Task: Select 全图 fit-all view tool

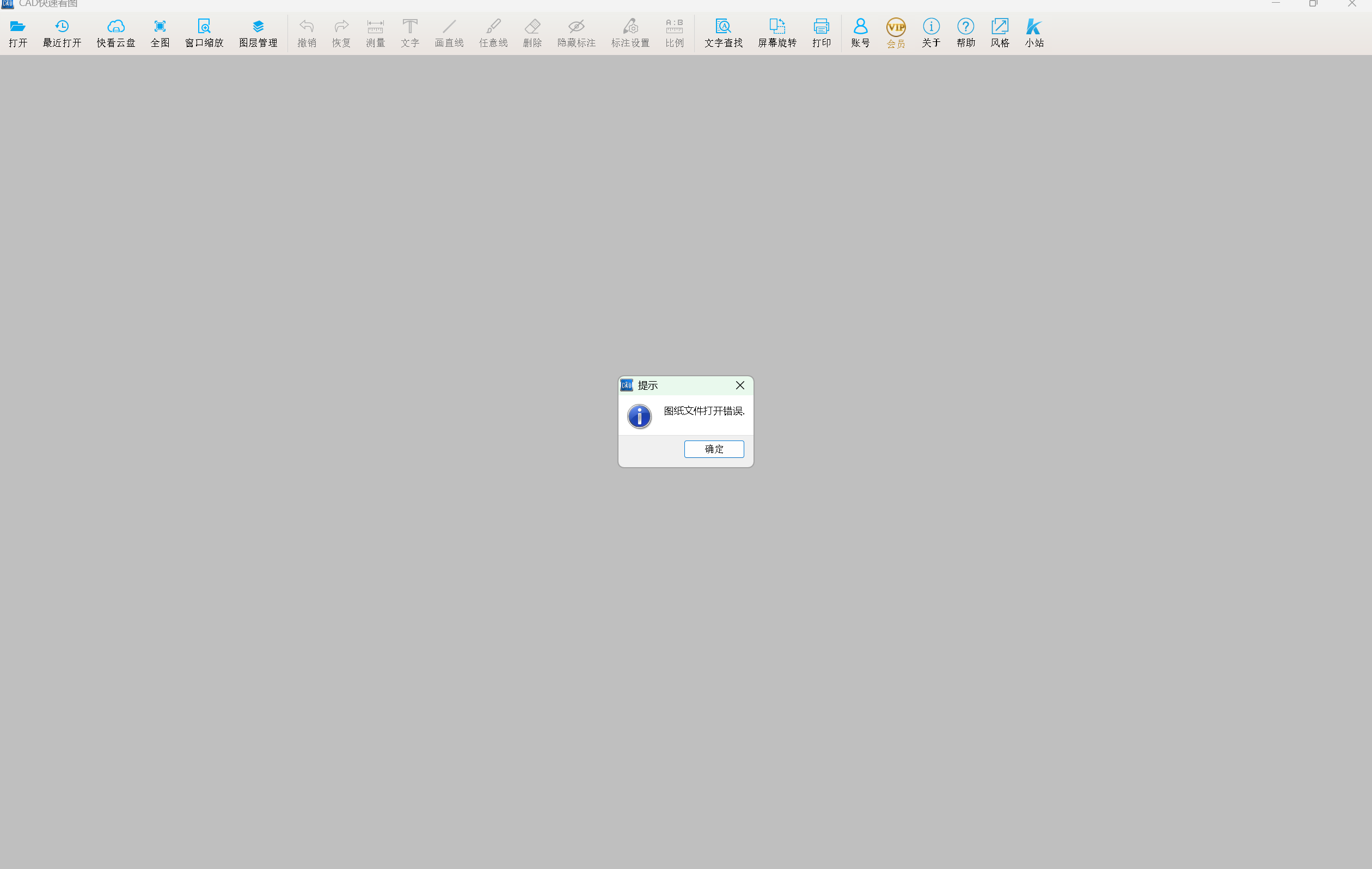Action: pyautogui.click(x=160, y=27)
